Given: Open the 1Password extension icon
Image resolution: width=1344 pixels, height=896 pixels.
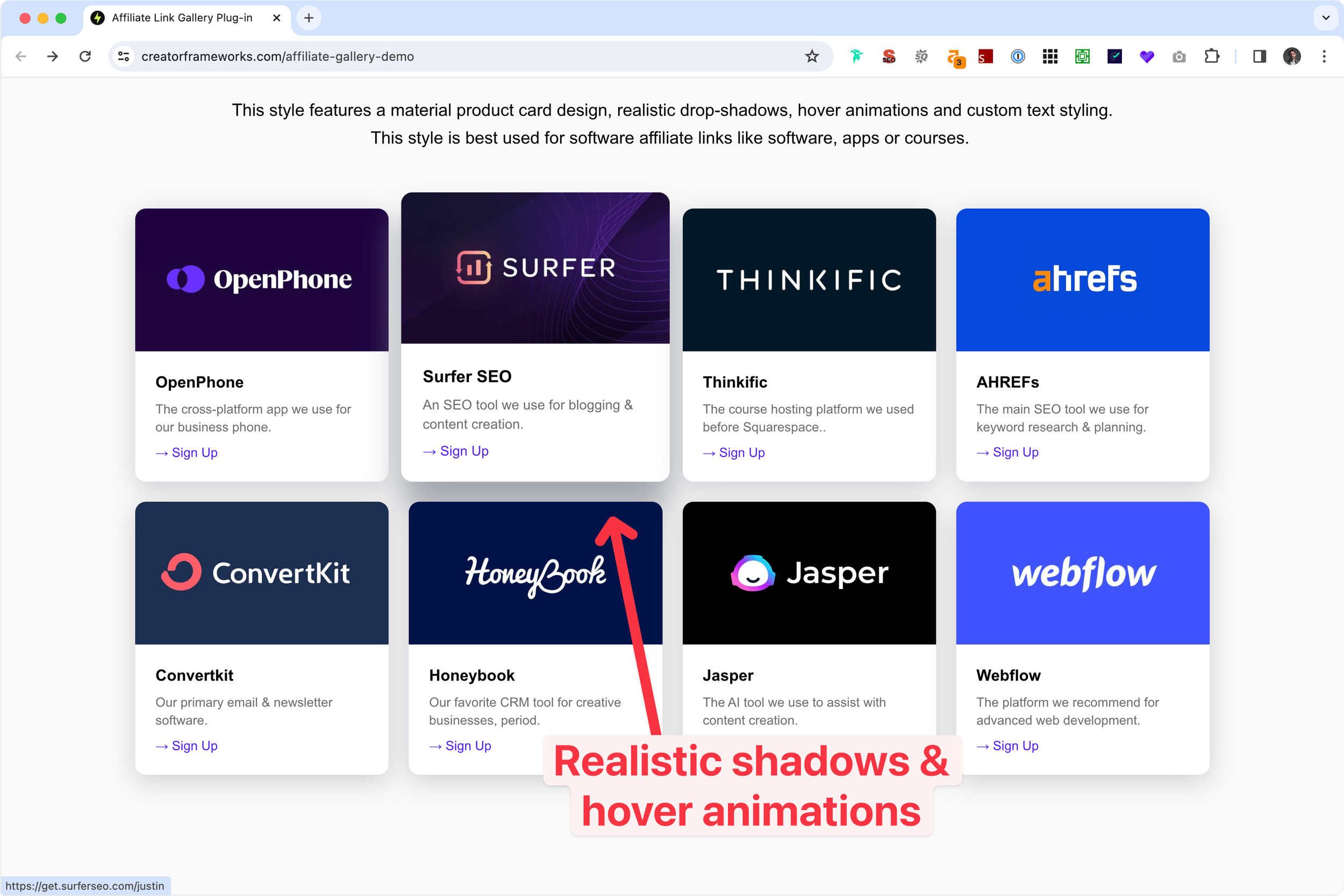Looking at the screenshot, I should (1018, 56).
